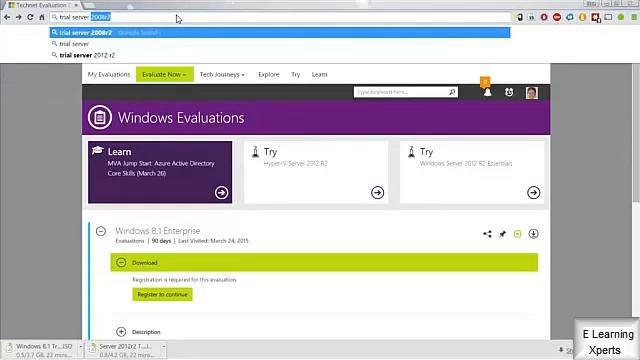Open the Evaluate Now dropdown
Screen dimensions: 640x360
(x=164, y=74)
